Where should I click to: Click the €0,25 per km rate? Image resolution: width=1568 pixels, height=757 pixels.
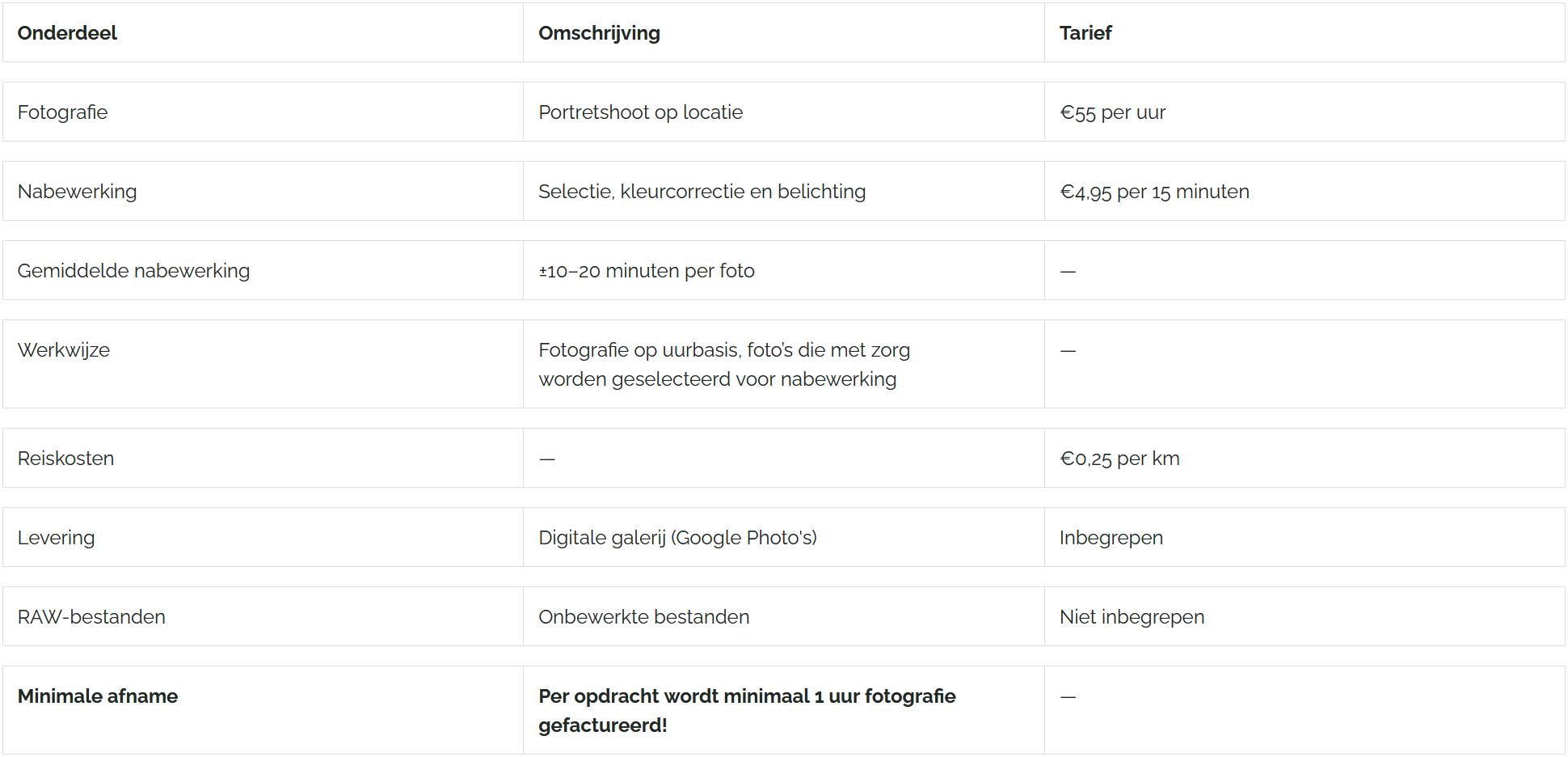[1119, 459]
